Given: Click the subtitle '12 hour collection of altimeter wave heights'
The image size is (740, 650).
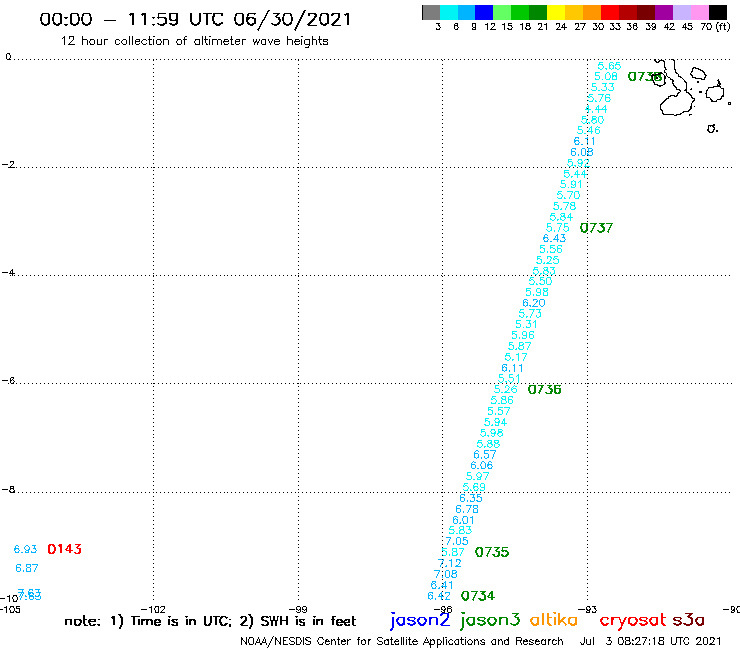Looking at the screenshot, I should pyautogui.click(x=194, y=41).
